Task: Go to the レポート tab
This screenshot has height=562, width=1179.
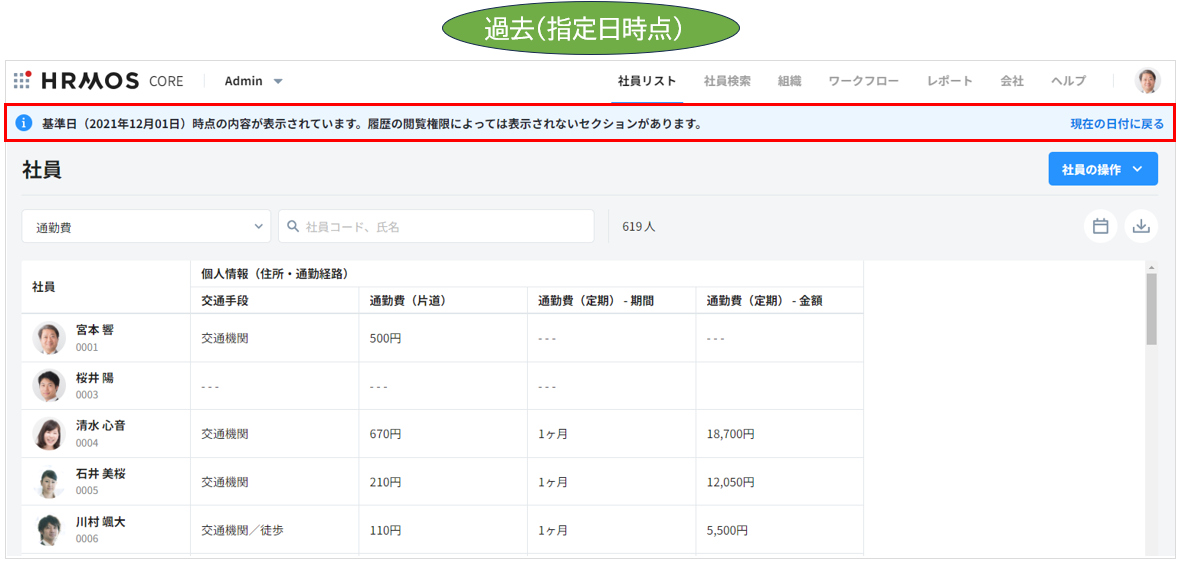Action: 949,81
